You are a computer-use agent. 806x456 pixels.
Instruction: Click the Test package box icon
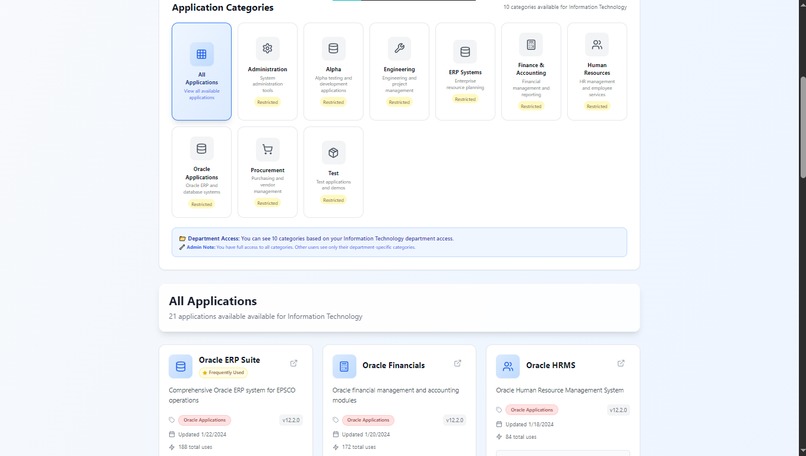[333, 153]
